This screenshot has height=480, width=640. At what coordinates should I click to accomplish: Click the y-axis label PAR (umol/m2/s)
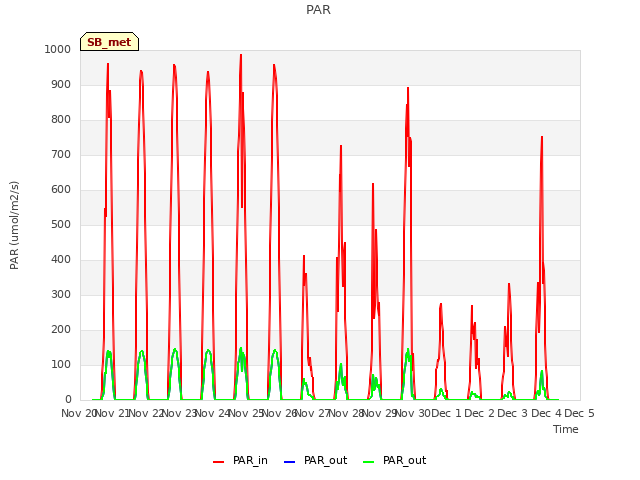[14, 225]
